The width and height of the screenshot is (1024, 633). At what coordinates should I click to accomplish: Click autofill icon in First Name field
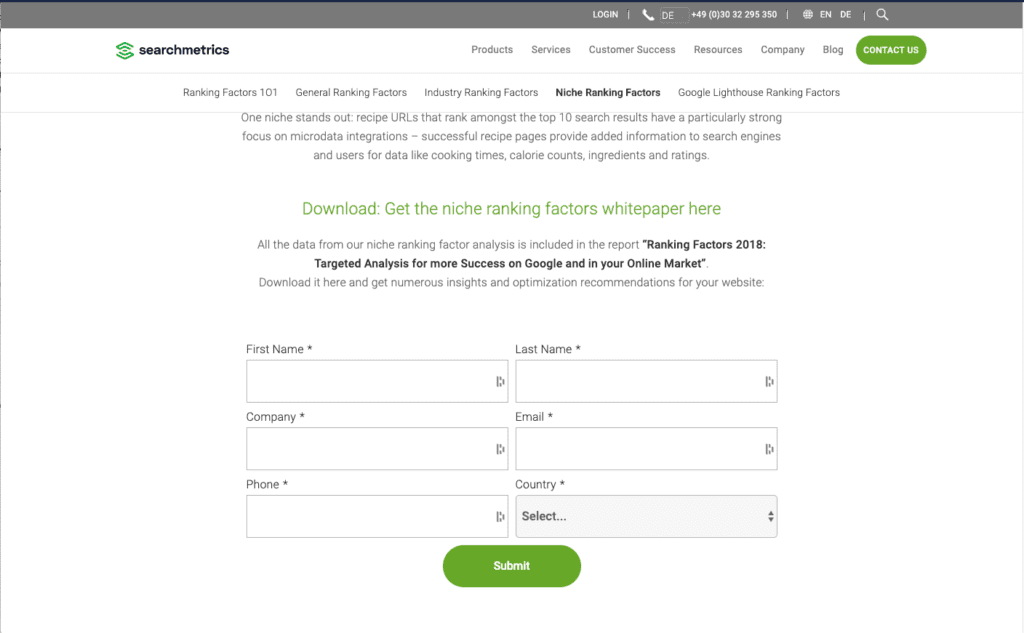(500, 381)
